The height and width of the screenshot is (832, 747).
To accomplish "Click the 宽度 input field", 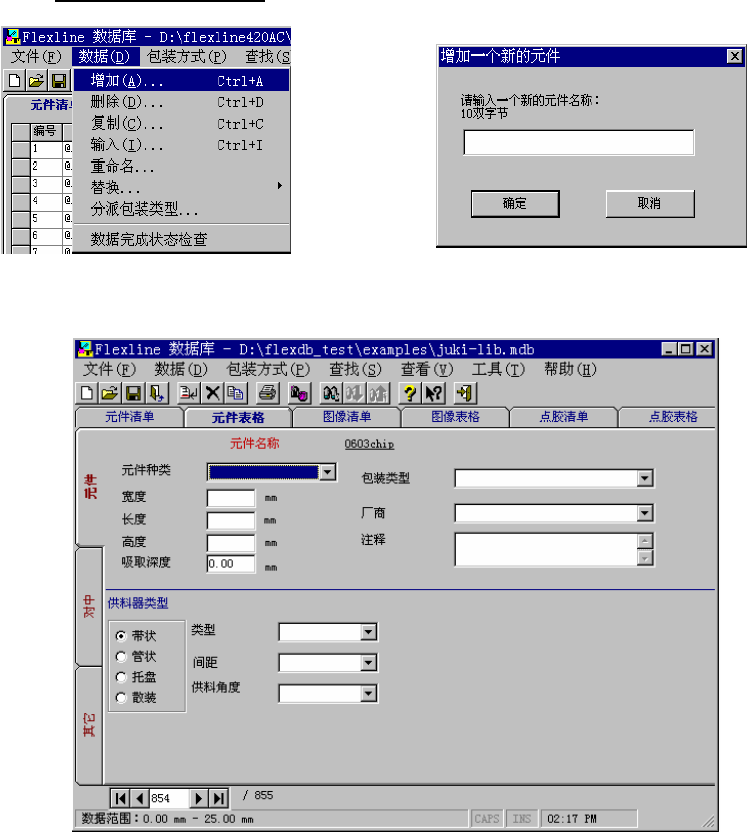I will coord(231,498).
